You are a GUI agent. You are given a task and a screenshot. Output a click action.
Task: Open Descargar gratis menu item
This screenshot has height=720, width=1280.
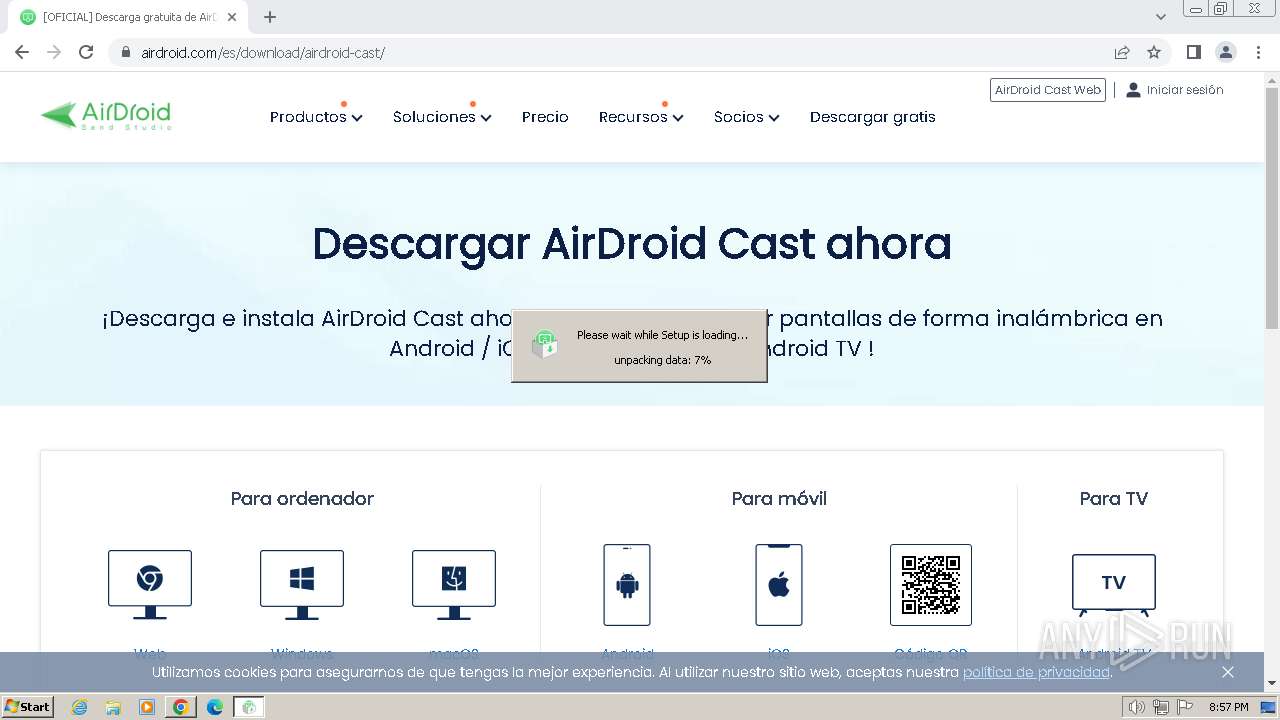873,117
